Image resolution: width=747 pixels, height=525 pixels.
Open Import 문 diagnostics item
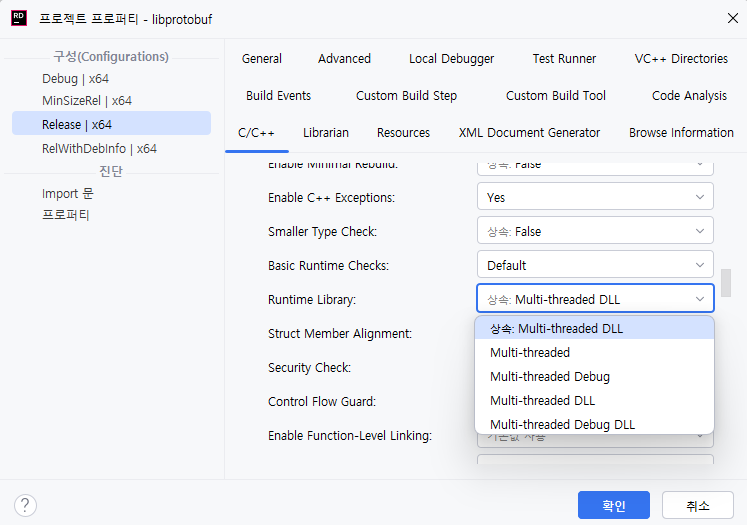pyautogui.click(x=68, y=193)
